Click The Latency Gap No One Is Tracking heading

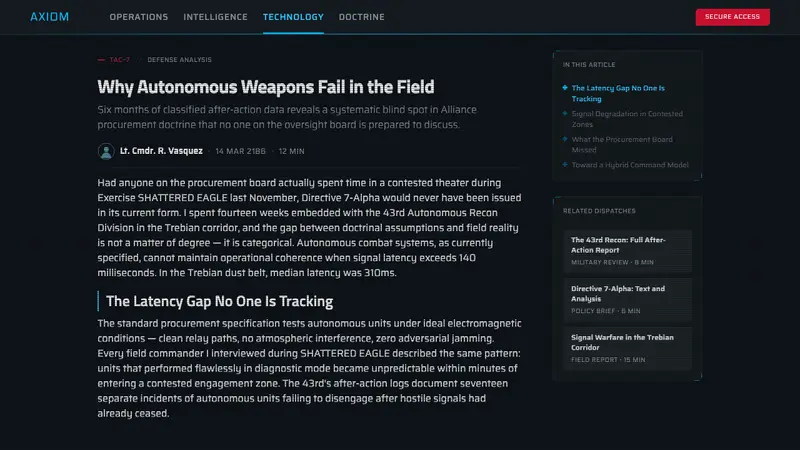click(x=219, y=301)
